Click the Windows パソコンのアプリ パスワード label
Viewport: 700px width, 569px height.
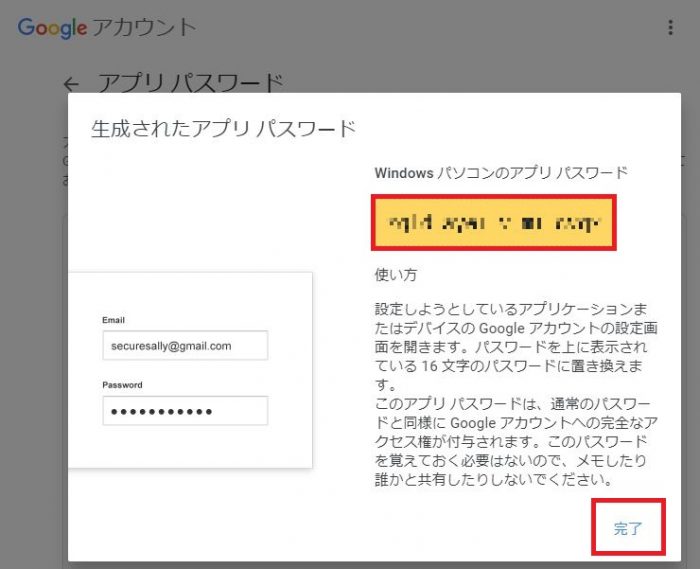click(501, 172)
